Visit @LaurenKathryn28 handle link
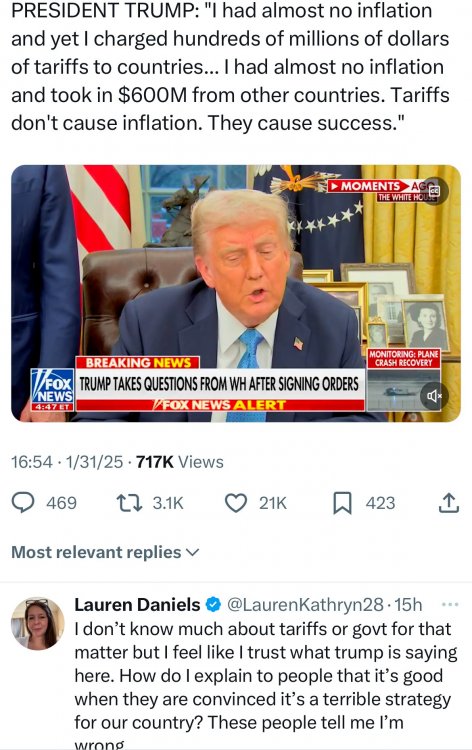 pyautogui.click(x=305, y=605)
